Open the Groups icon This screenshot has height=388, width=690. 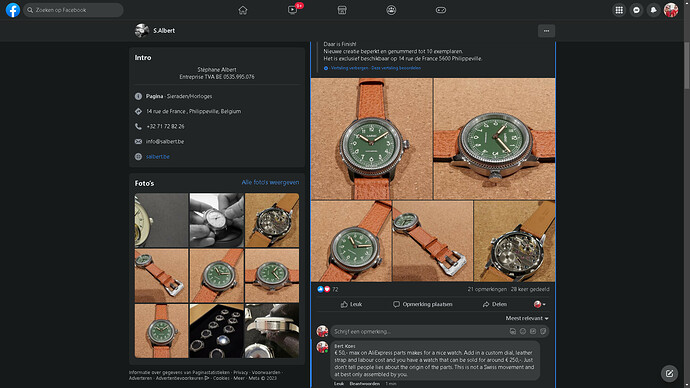click(x=391, y=10)
